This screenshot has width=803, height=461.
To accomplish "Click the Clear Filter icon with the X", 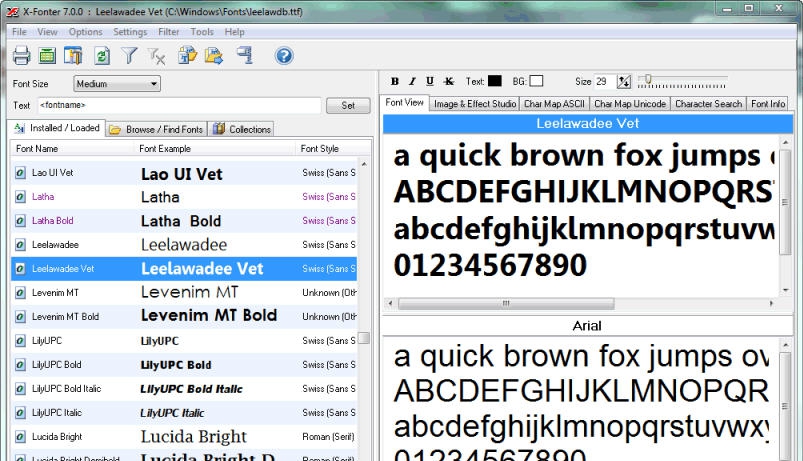I will 156,56.
